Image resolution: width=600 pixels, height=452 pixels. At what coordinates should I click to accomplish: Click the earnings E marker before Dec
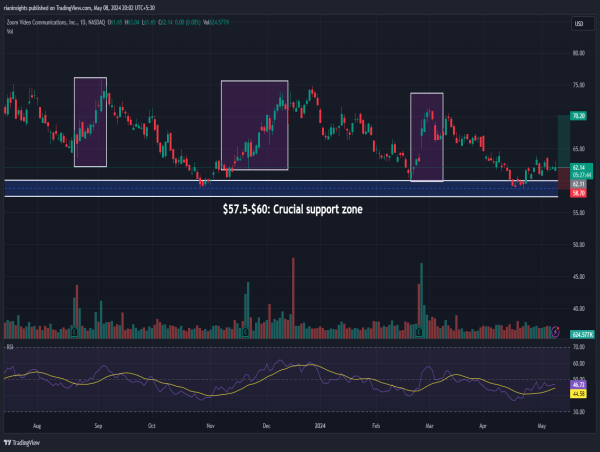click(x=245, y=331)
